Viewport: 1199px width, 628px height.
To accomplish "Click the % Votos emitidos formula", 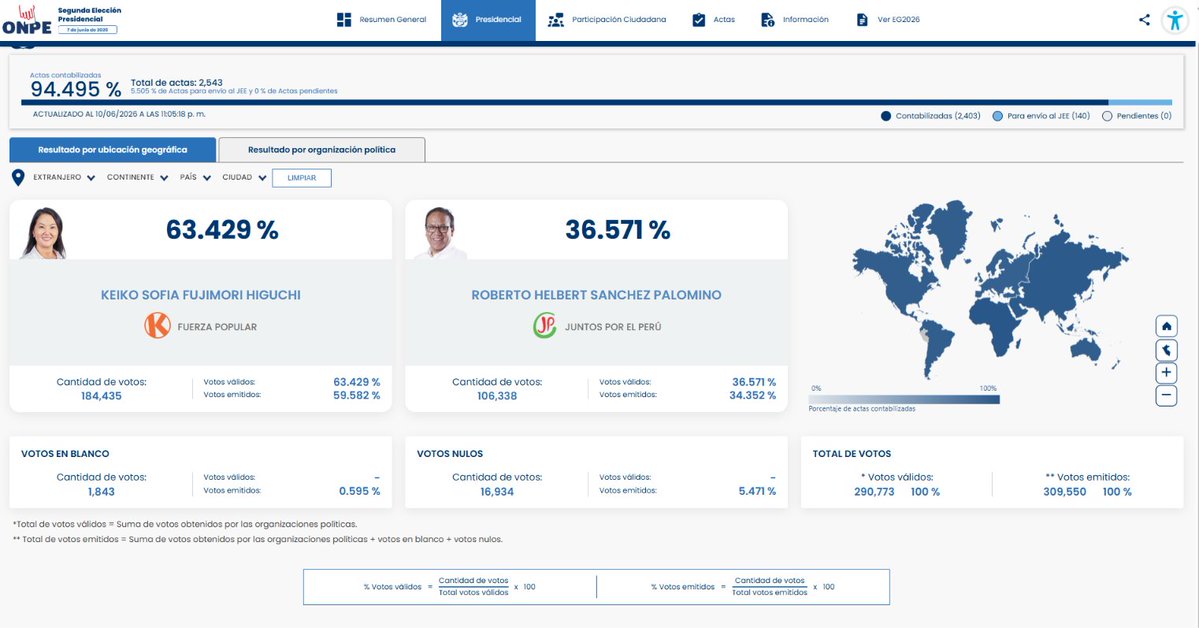I will tap(742, 587).
